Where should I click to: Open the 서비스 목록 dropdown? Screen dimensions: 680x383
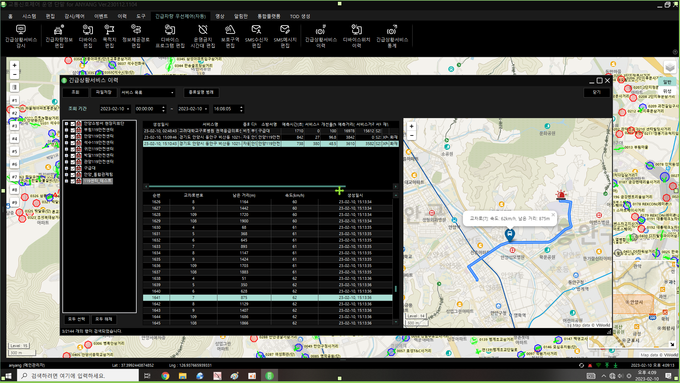point(148,92)
